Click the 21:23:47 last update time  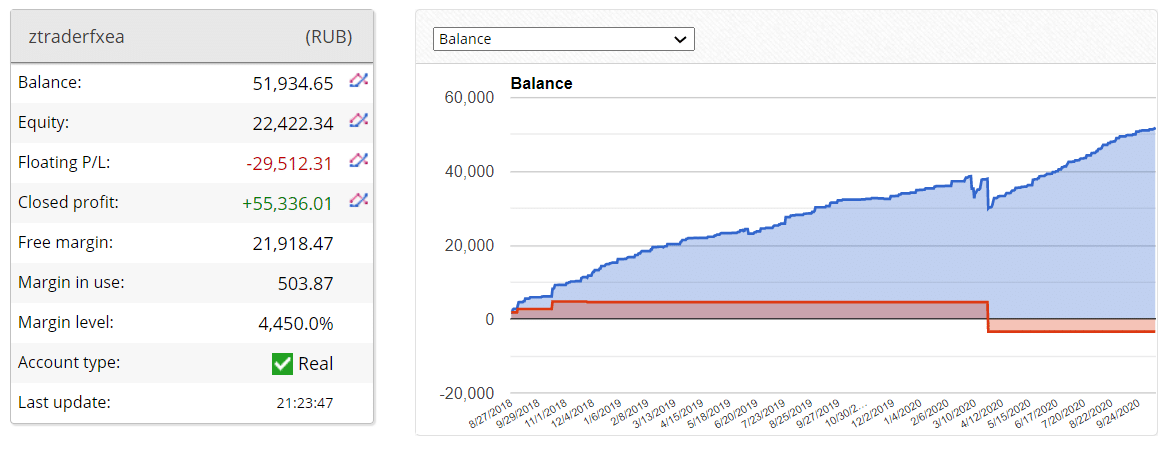[305, 404]
